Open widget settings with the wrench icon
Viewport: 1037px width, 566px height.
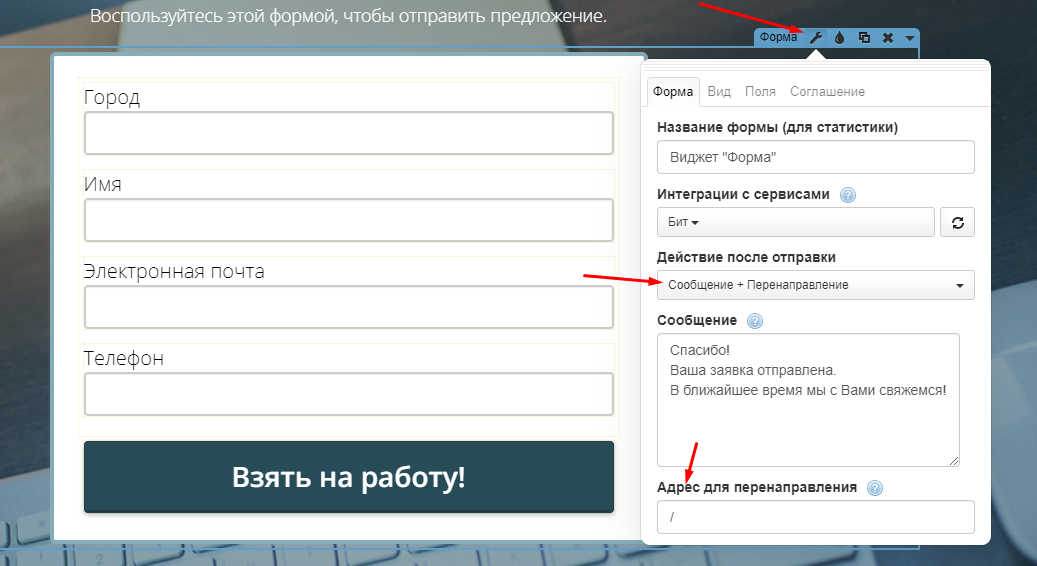pyautogui.click(x=816, y=38)
